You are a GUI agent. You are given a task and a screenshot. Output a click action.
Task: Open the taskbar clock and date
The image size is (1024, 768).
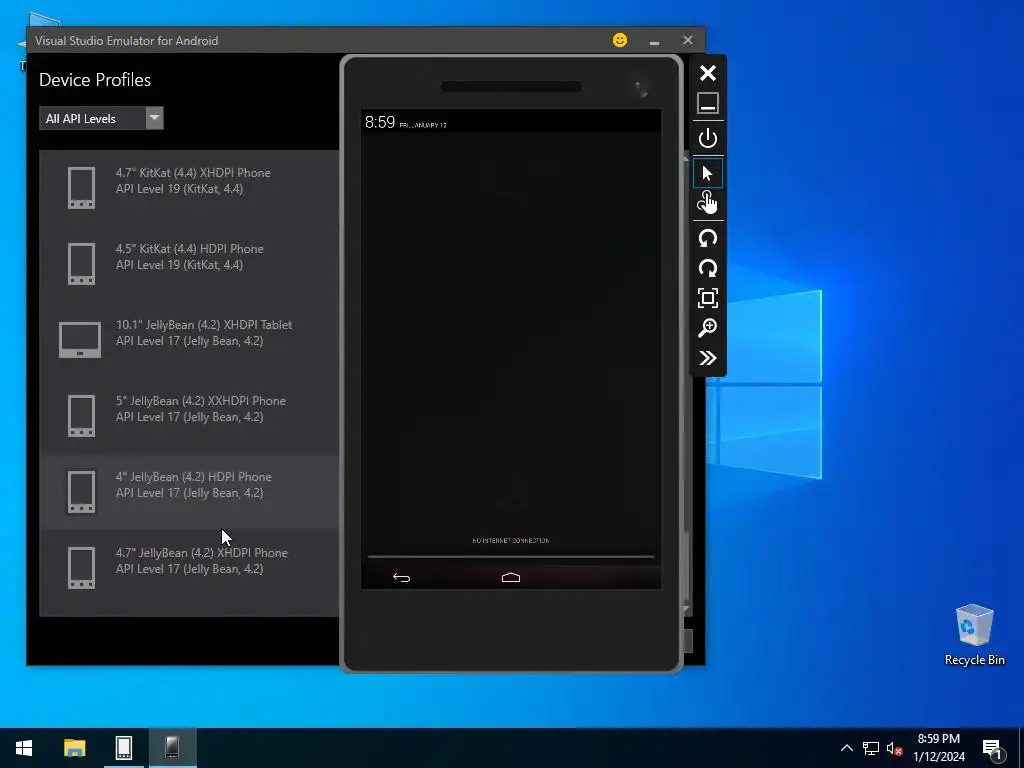938,748
